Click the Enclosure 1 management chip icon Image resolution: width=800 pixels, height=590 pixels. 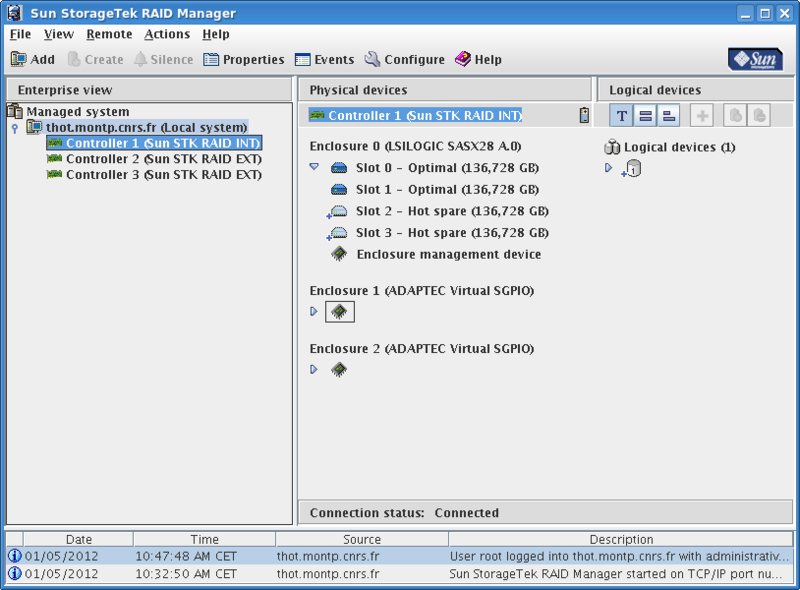(x=340, y=312)
